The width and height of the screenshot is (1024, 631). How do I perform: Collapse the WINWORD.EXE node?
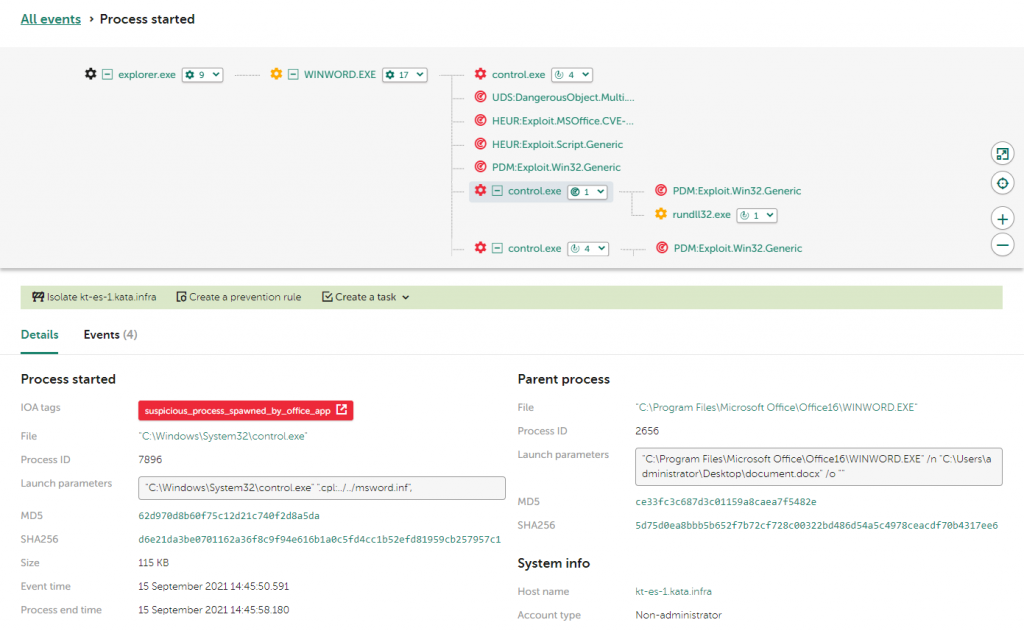[293, 74]
